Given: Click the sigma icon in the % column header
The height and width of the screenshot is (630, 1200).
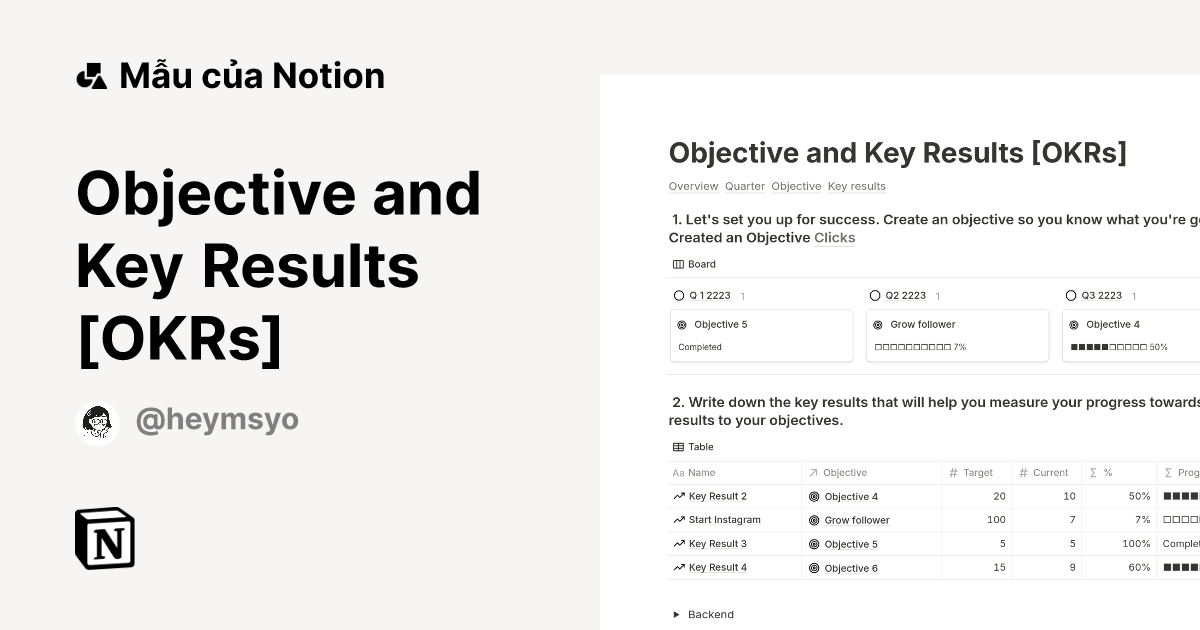Looking at the screenshot, I should [1092, 472].
